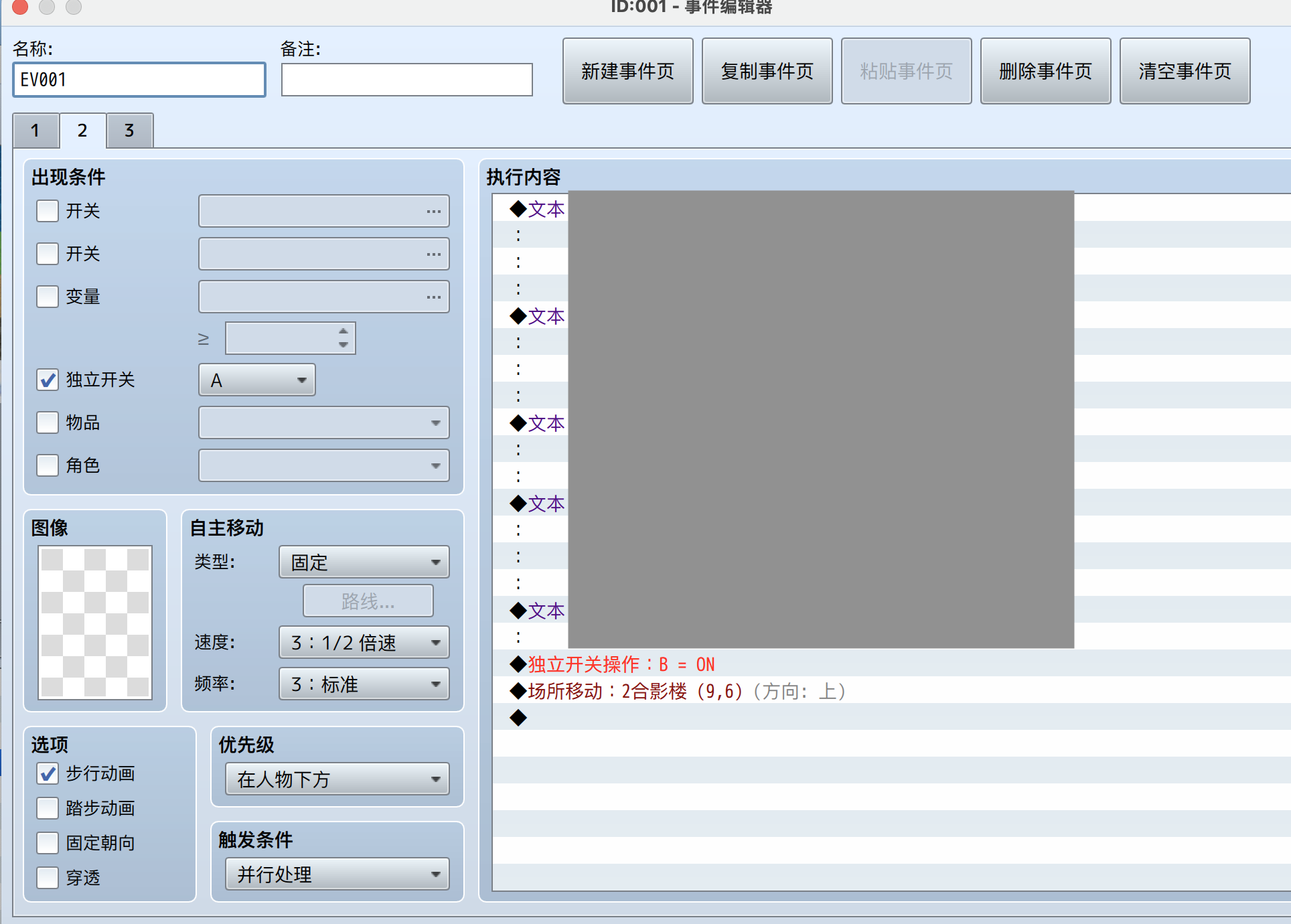
Task: Click the 备注 note input field
Action: coord(407,80)
